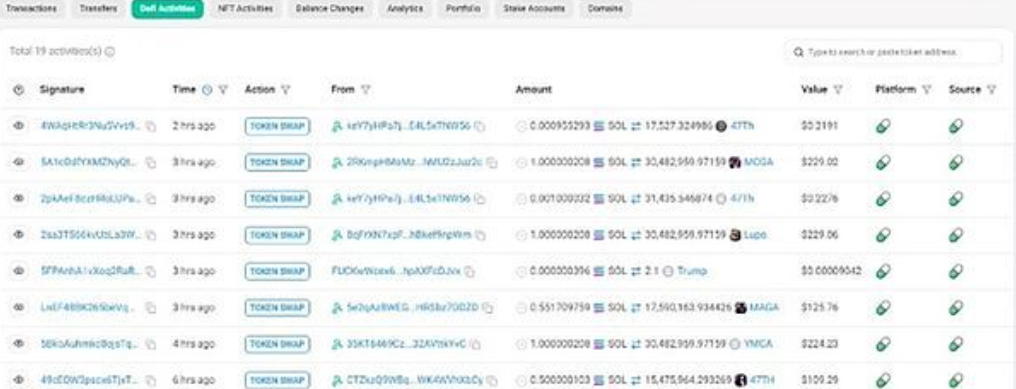Open the Source column filter
This screenshot has height=389, width=1016.
(991, 90)
